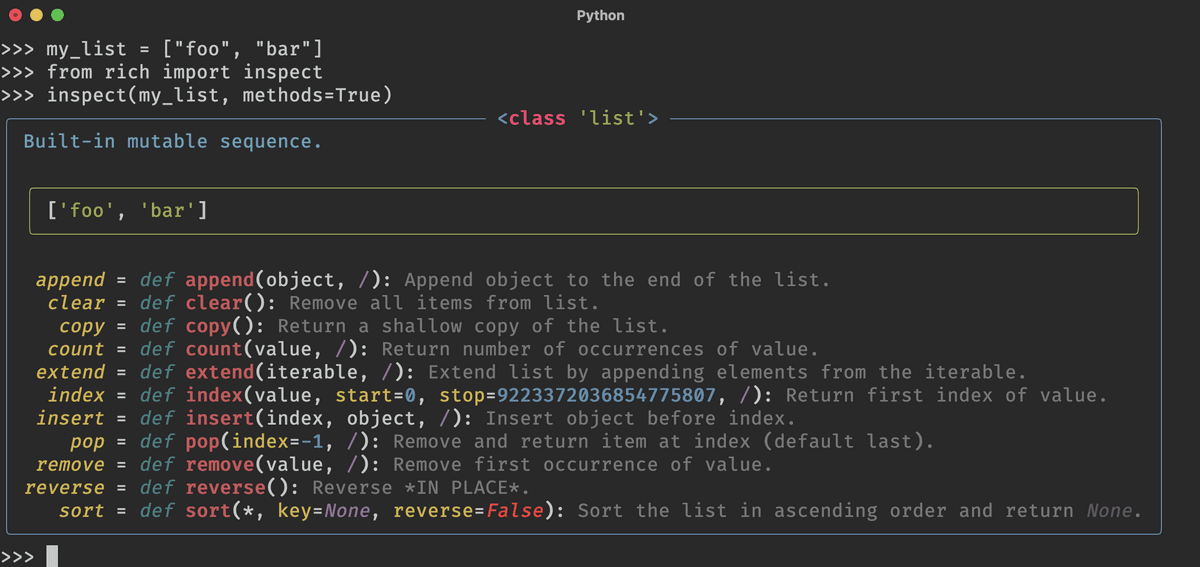This screenshot has width=1200, height=567.
Task: Click the green maximize window button
Action: (x=58, y=15)
